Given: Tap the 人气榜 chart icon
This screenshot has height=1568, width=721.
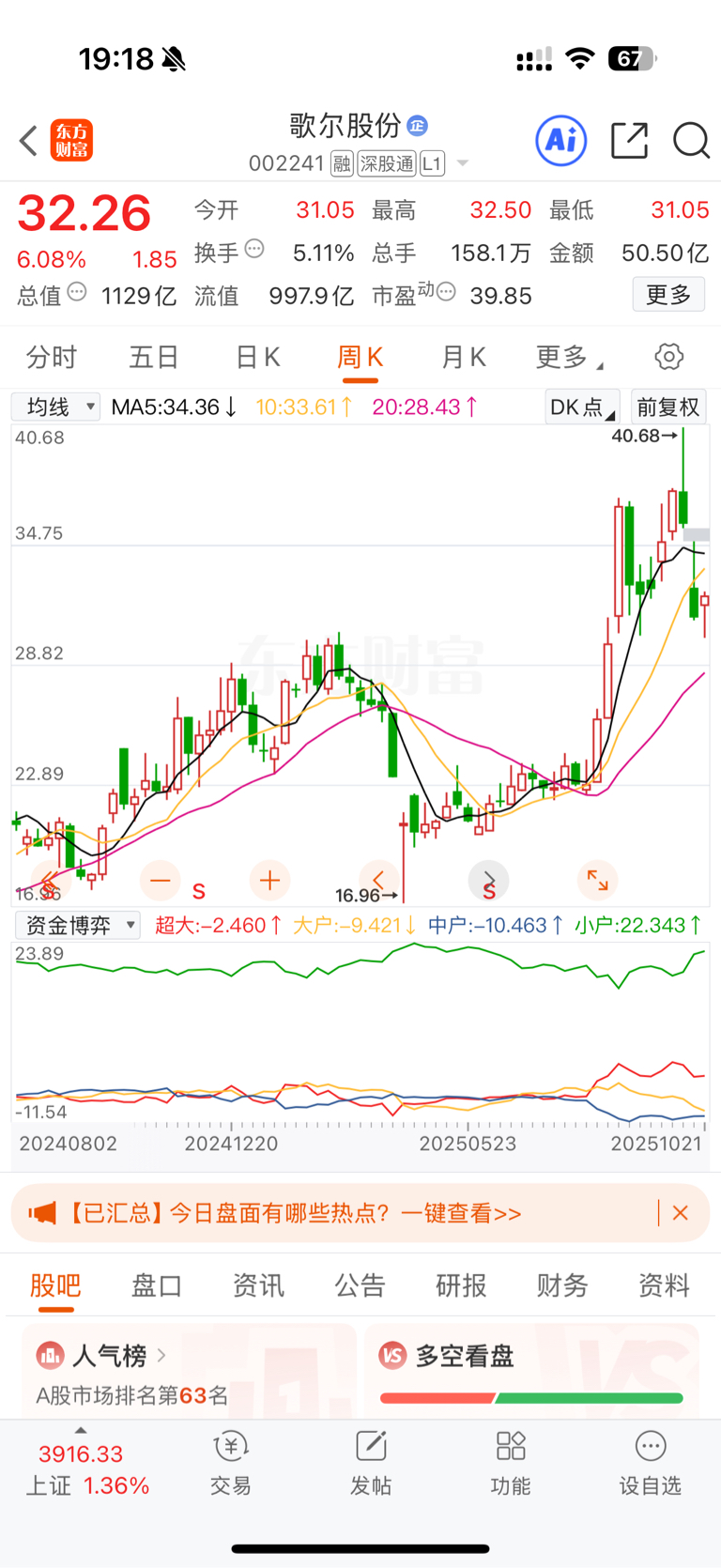Looking at the screenshot, I should 50,1356.
